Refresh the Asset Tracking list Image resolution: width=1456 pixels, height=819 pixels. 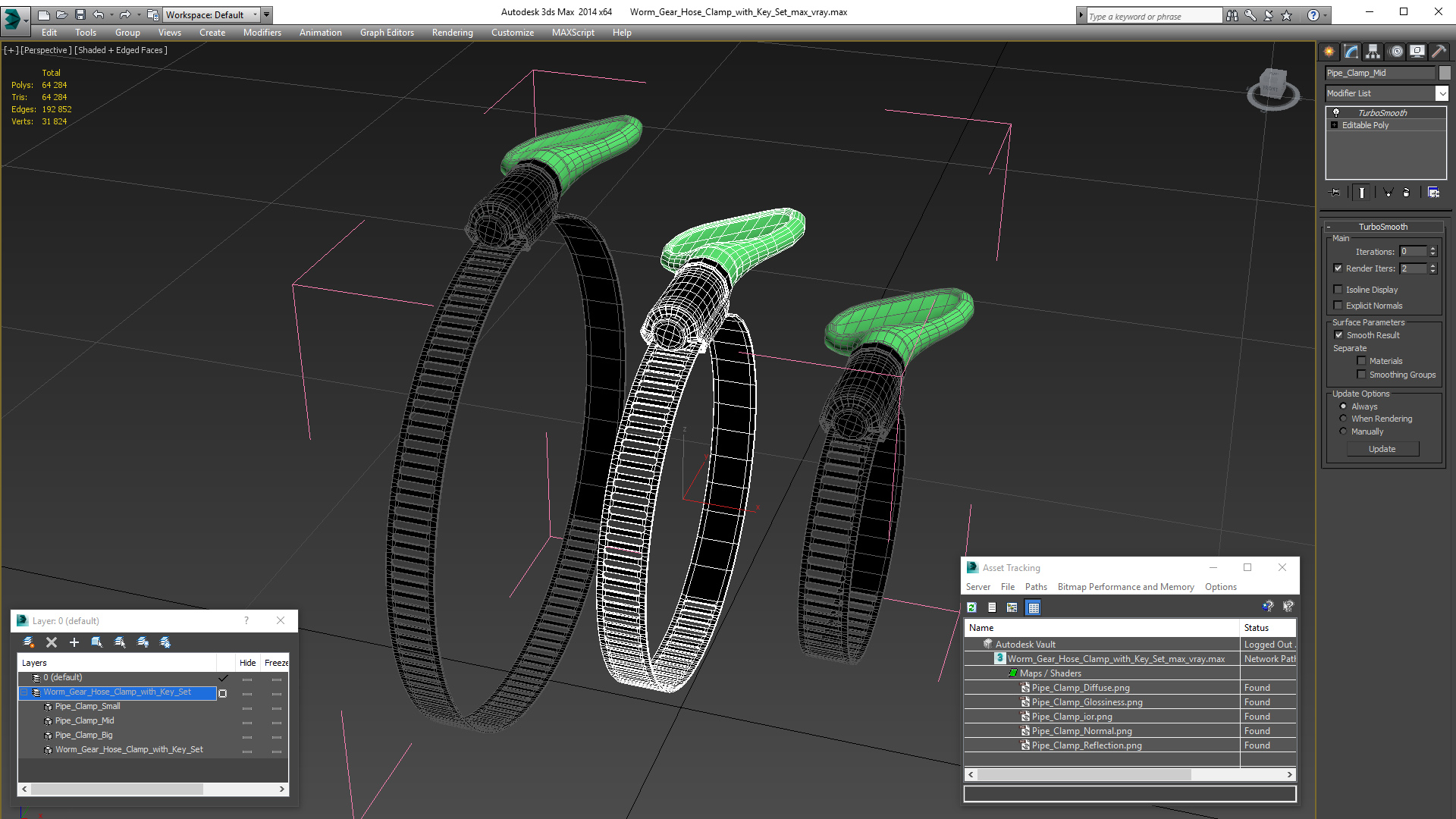(x=971, y=607)
